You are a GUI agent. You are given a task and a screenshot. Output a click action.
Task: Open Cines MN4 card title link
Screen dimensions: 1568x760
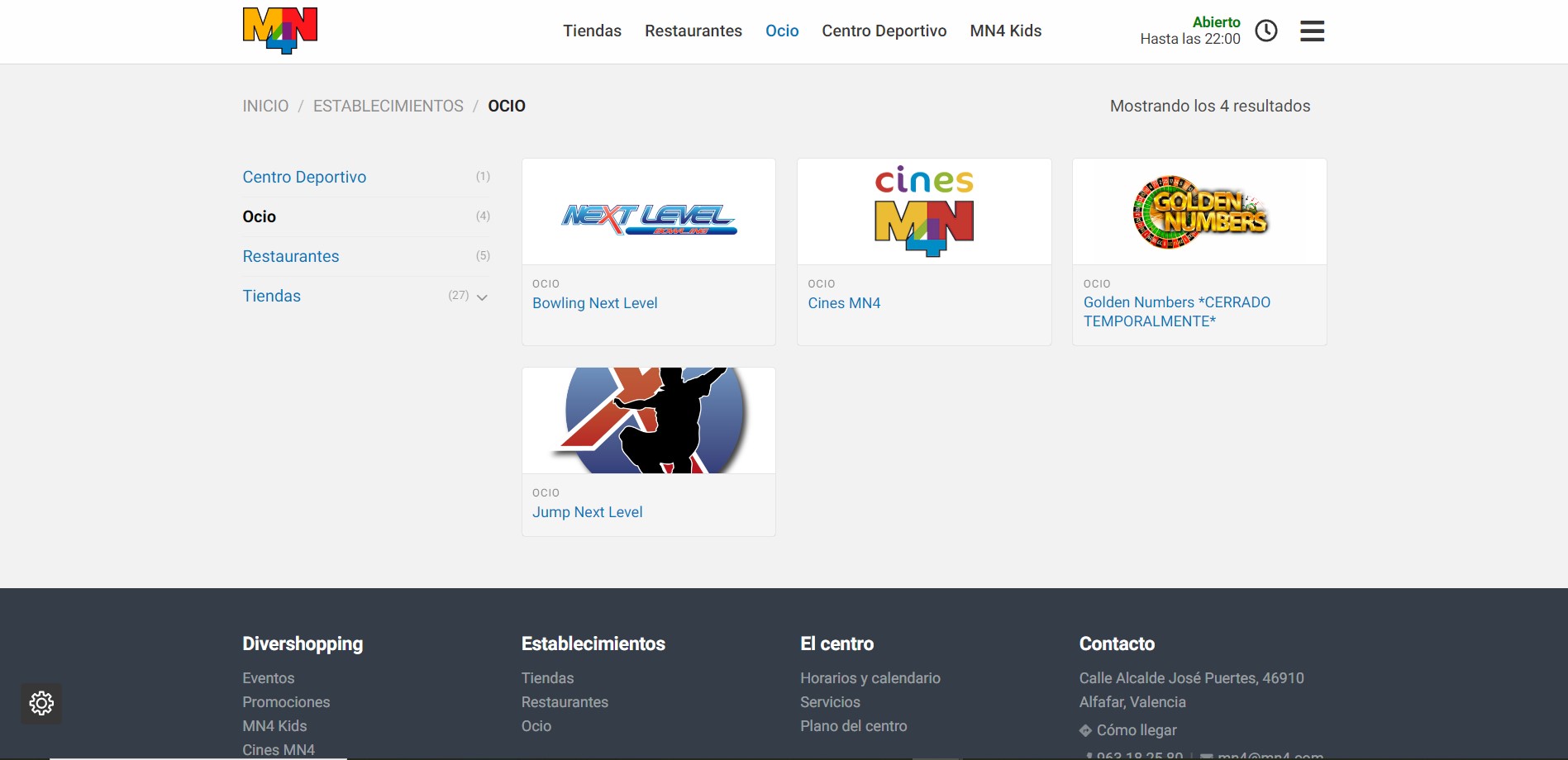click(844, 303)
